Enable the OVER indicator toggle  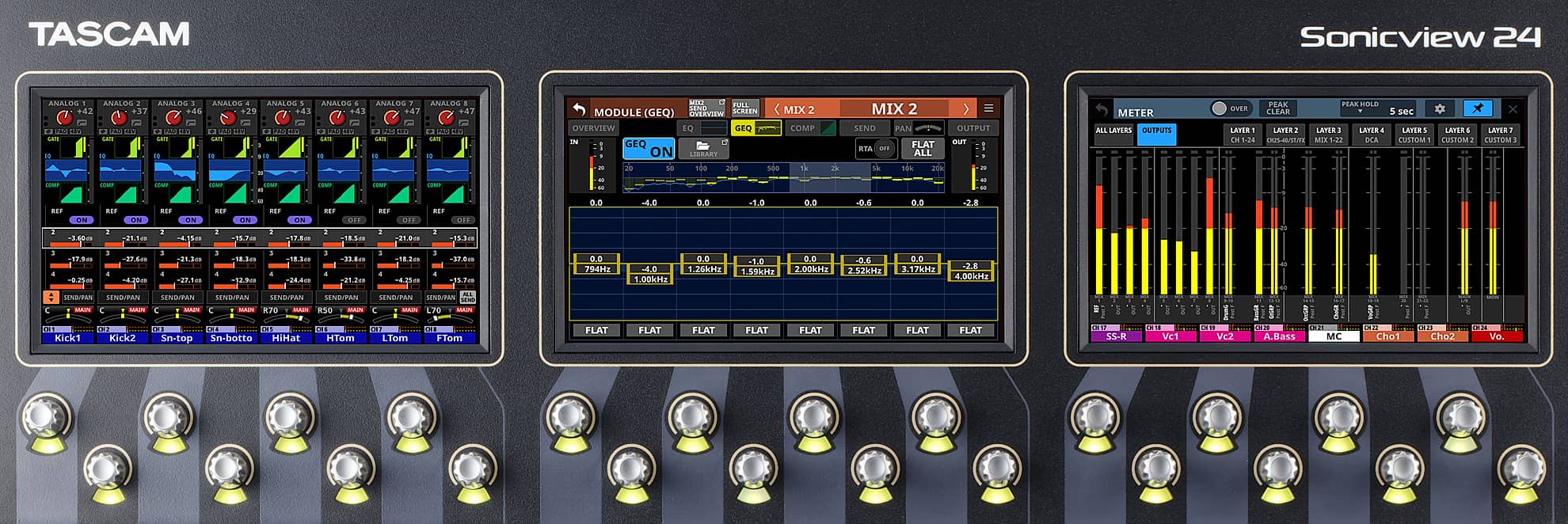coord(1220,109)
